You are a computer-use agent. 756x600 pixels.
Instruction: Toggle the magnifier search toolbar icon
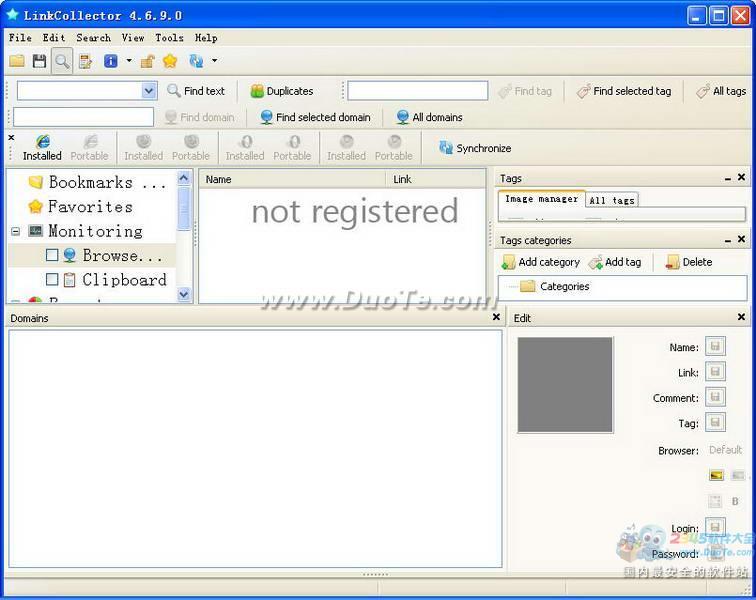62,61
